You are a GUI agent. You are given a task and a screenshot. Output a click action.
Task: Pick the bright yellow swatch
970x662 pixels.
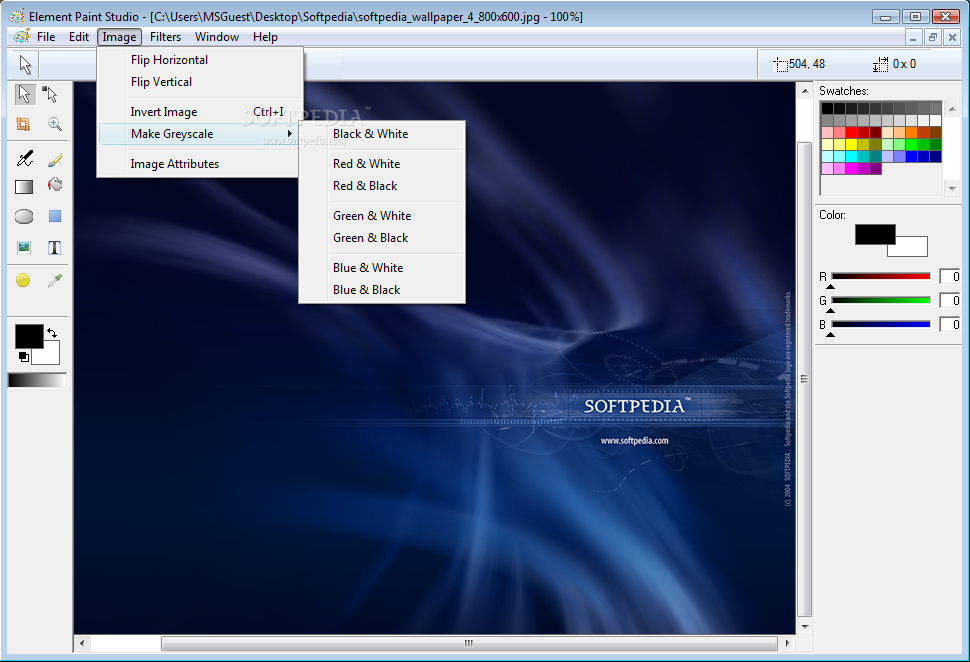851,144
